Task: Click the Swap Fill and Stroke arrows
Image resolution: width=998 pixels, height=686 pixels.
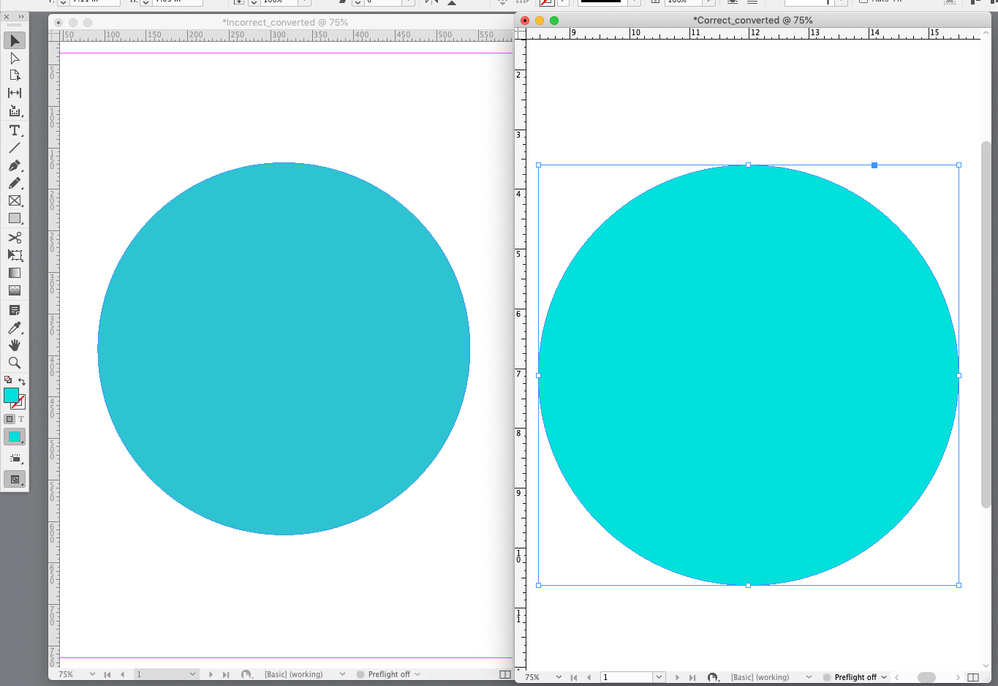Action: coord(22,381)
